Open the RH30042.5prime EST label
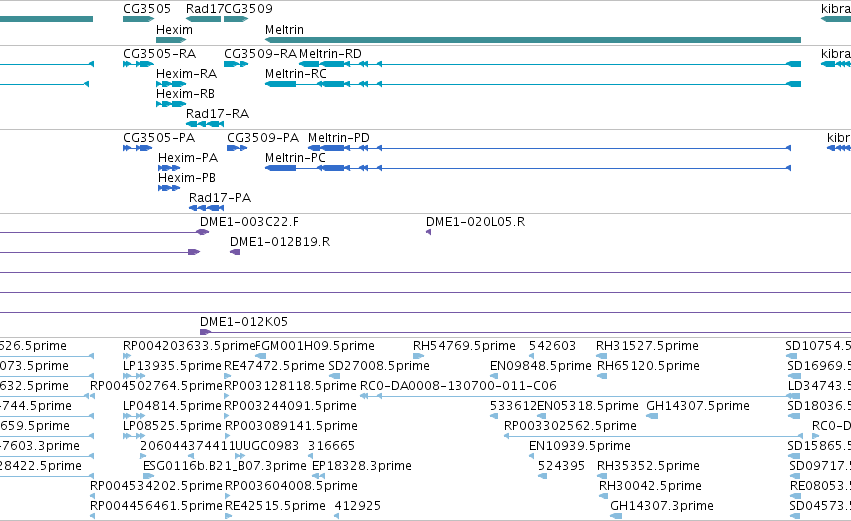851x521 pixels. click(650, 487)
